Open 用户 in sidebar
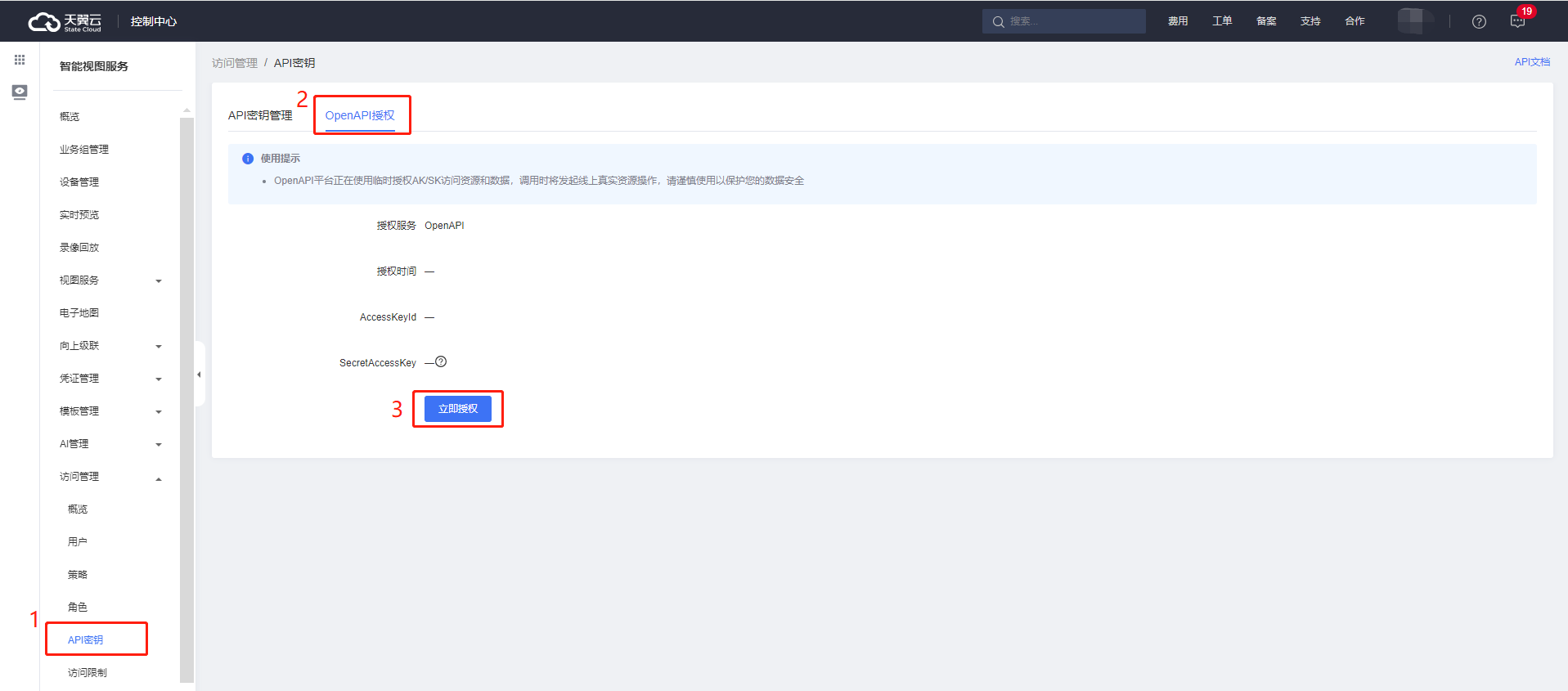This screenshot has height=691, width=1568. point(78,542)
